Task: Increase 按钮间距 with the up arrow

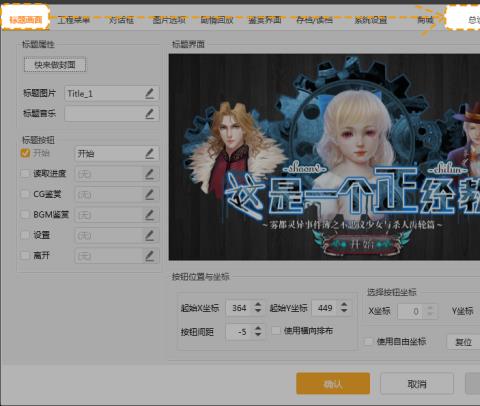Action: 258,328
